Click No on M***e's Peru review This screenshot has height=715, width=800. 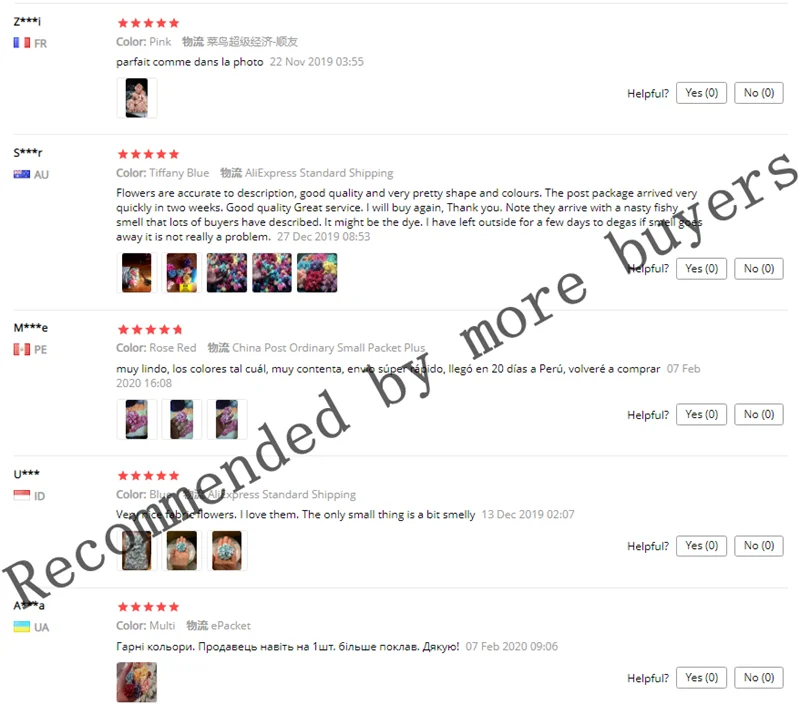point(759,414)
